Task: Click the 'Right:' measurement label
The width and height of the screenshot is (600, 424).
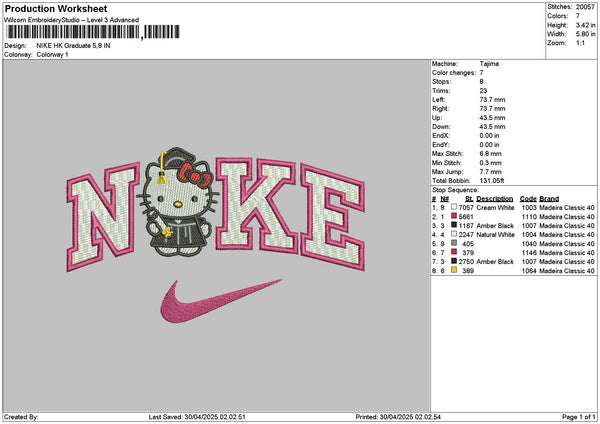Action: (x=440, y=109)
